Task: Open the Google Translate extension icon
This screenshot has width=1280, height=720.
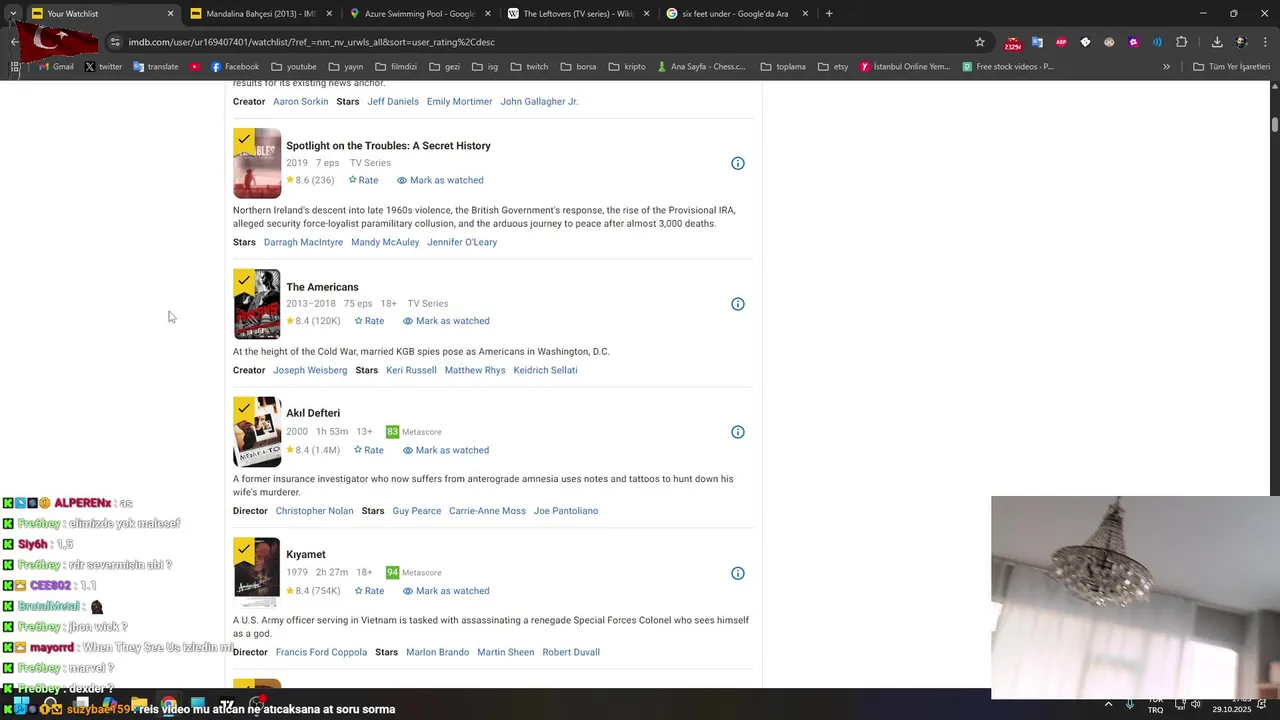Action: point(1037,42)
